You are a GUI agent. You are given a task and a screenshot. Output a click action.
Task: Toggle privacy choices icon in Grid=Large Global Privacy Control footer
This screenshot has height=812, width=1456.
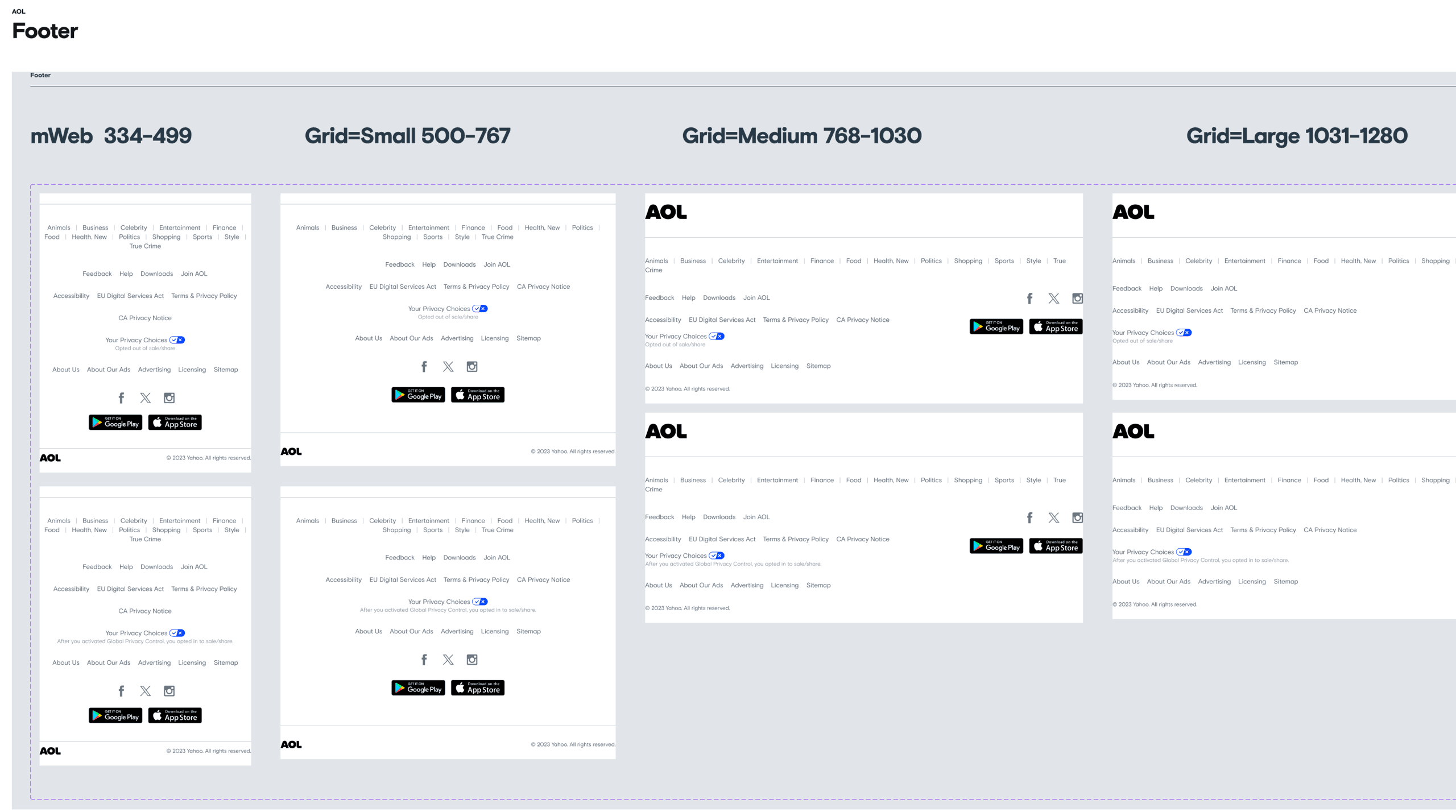coord(1184,552)
